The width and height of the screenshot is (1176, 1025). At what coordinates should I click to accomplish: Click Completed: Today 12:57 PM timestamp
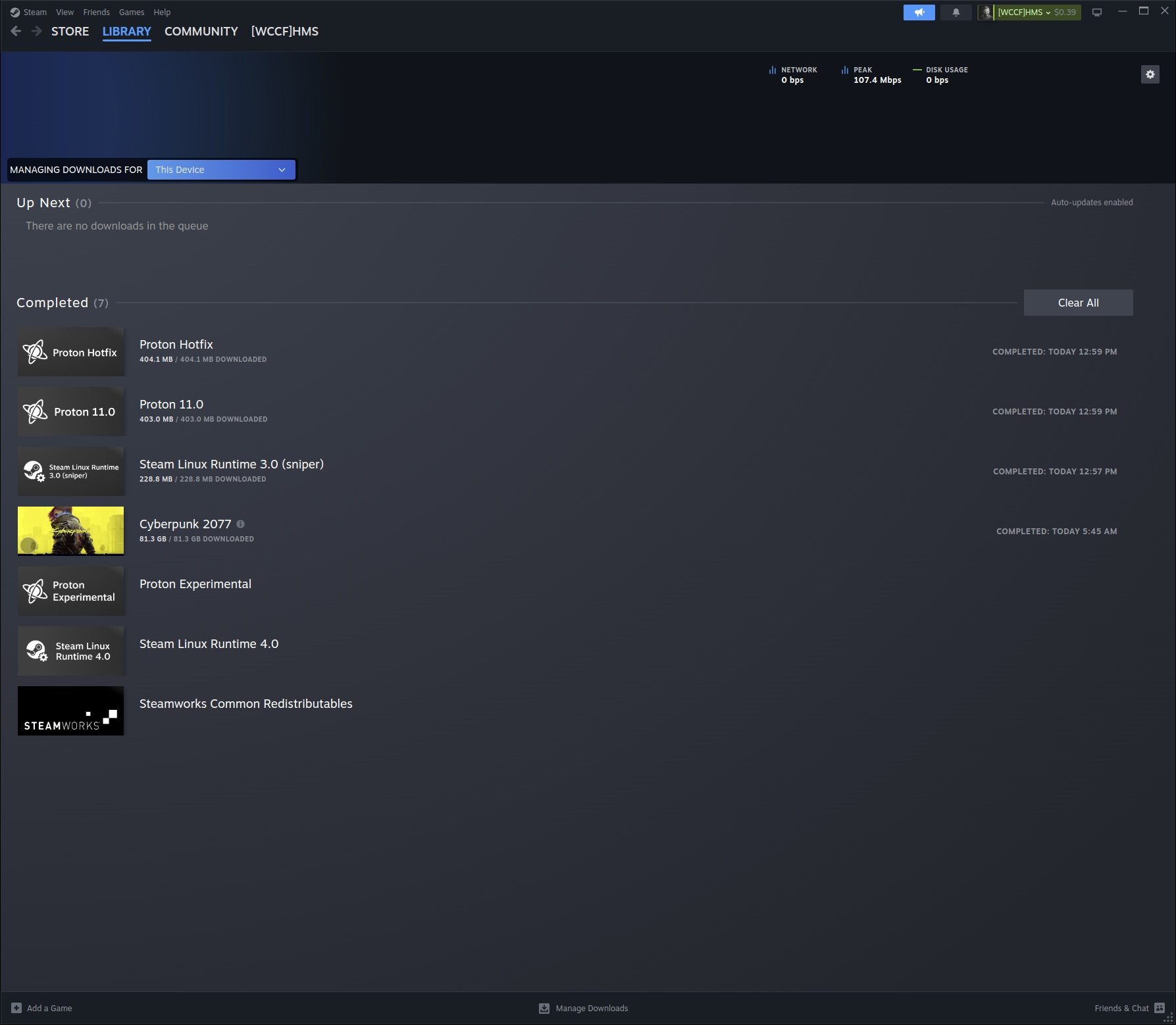point(1055,471)
